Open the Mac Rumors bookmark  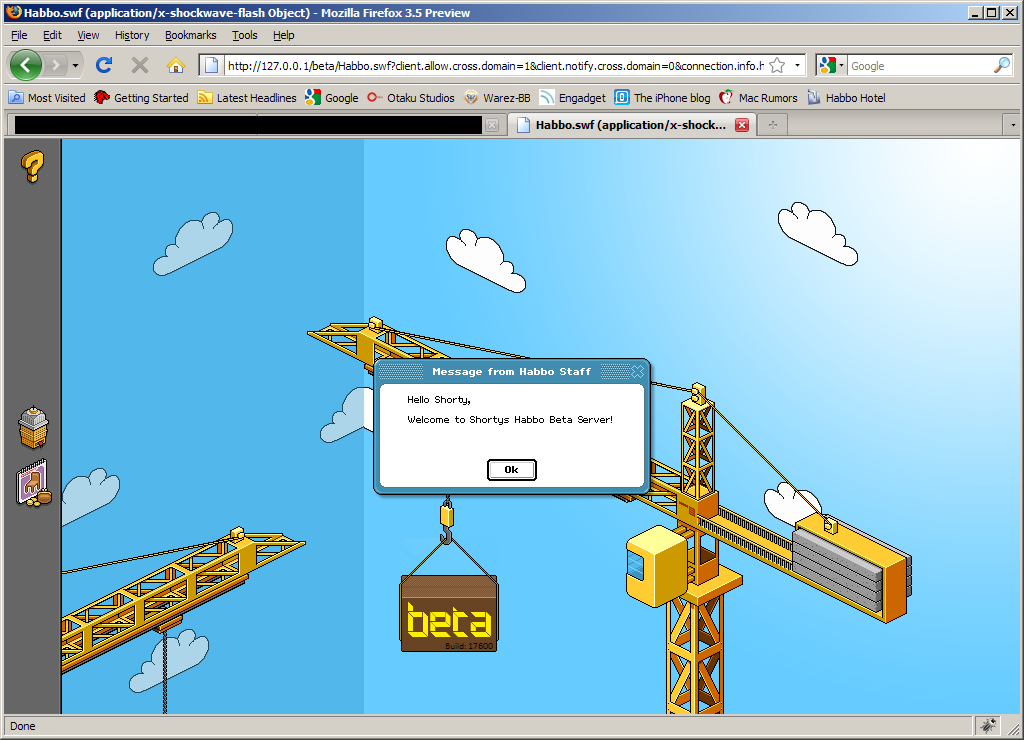click(x=758, y=98)
